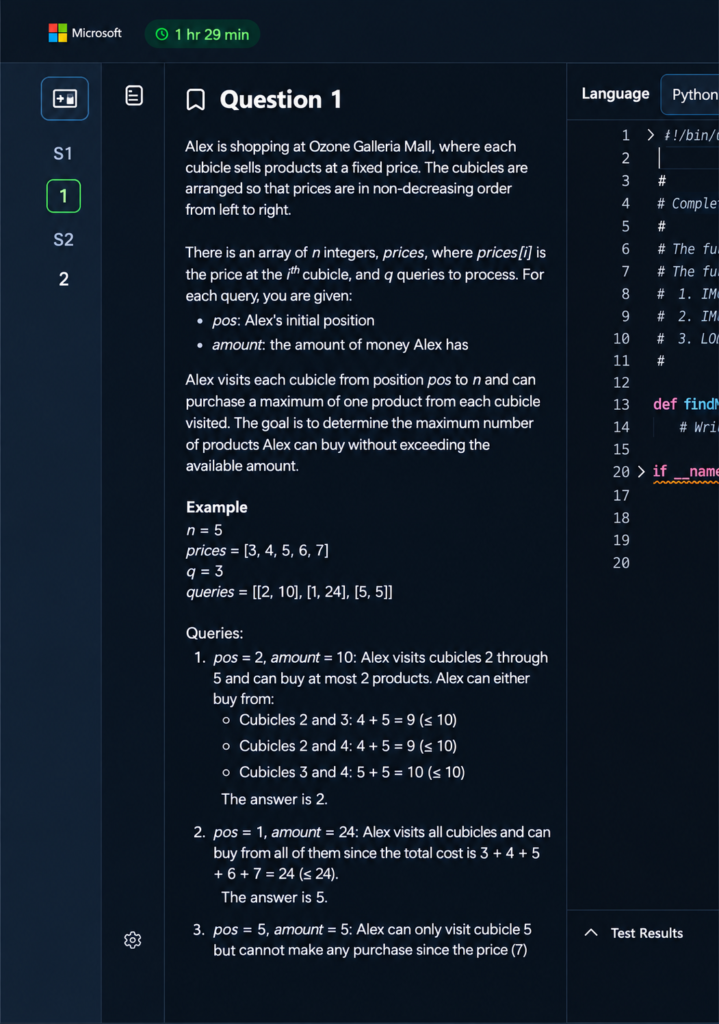
Task: Click the 'pos: Alex's initial position' bullet
Action: point(293,321)
